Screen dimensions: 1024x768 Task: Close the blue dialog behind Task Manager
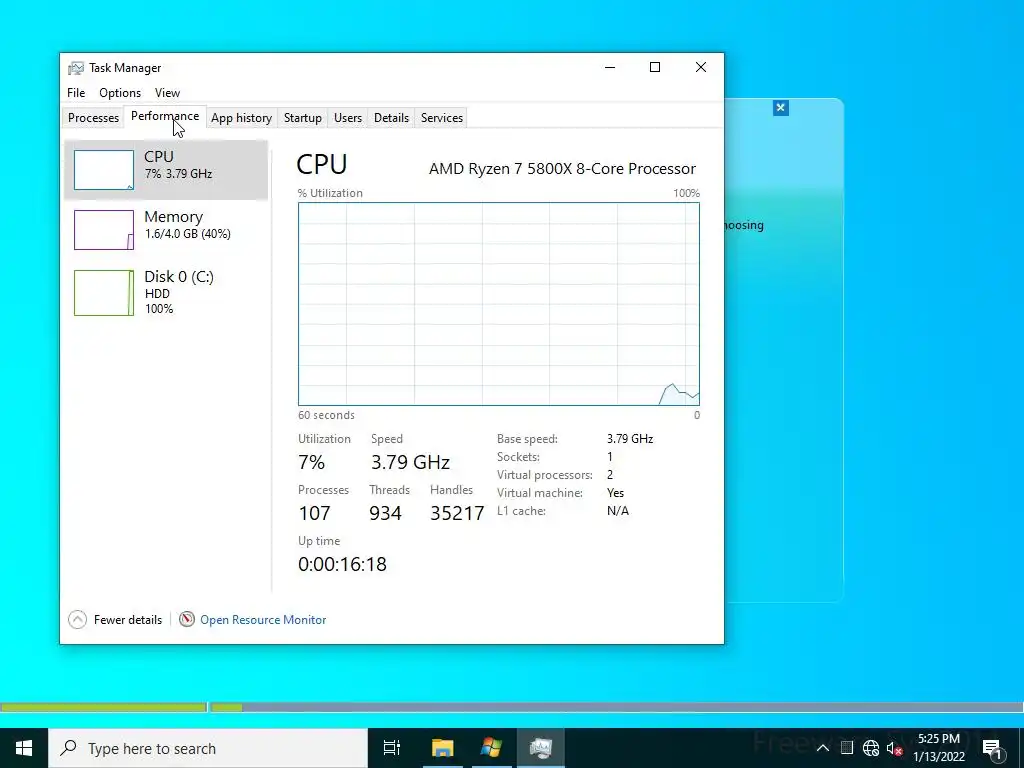point(780,108)
